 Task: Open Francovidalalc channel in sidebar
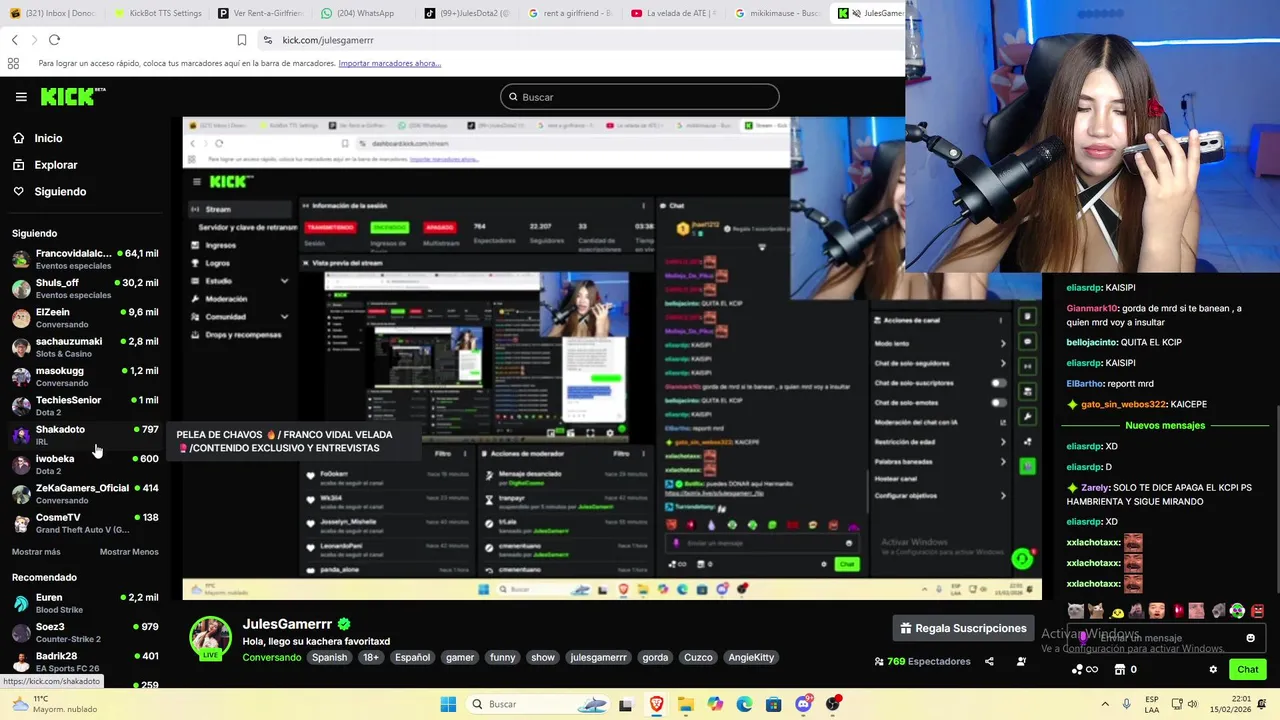point(85,259)
